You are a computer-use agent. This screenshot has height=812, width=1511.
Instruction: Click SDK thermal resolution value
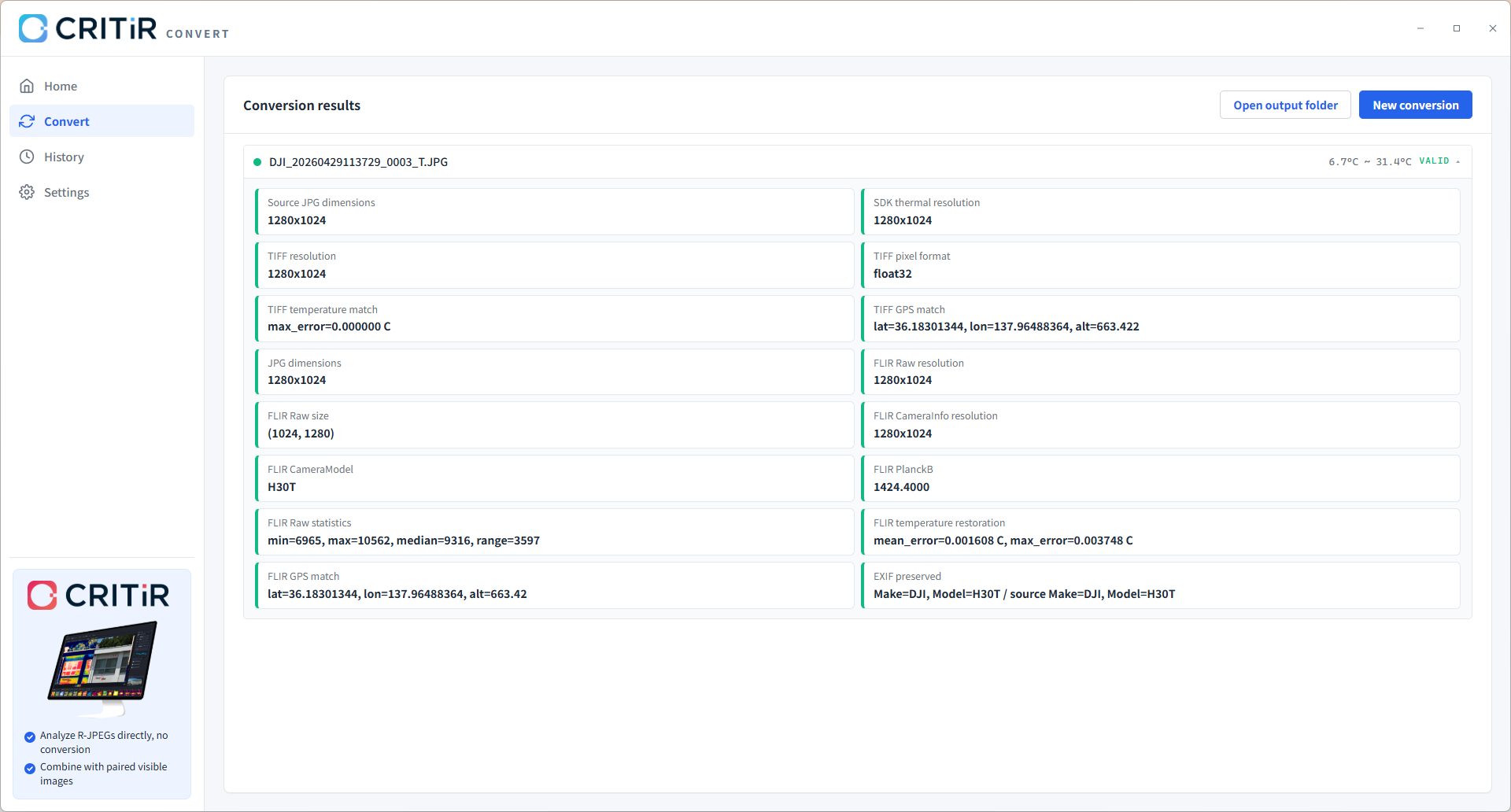point(903,220)
